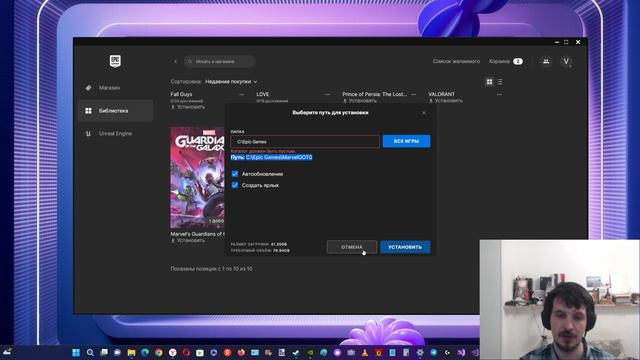Open the Fall Guys three-dot menu
Image resolution: width=640 pixels, height=360 pixels.
click(242, 94)
